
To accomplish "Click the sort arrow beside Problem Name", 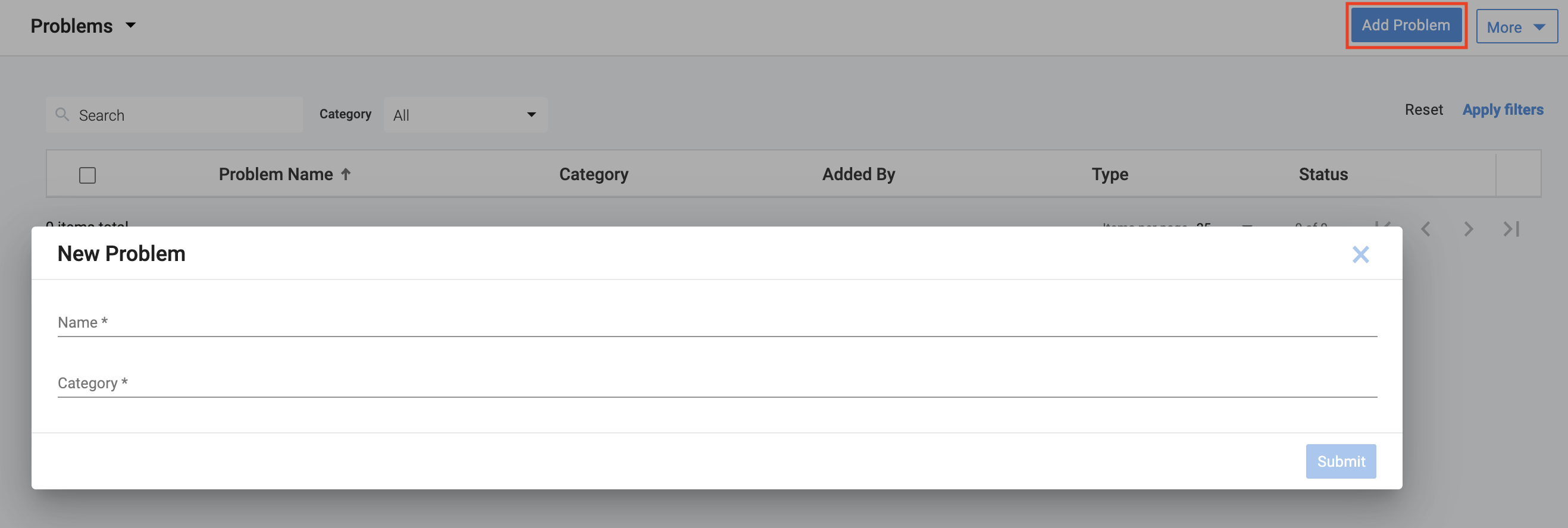I will tap(346, 175).
